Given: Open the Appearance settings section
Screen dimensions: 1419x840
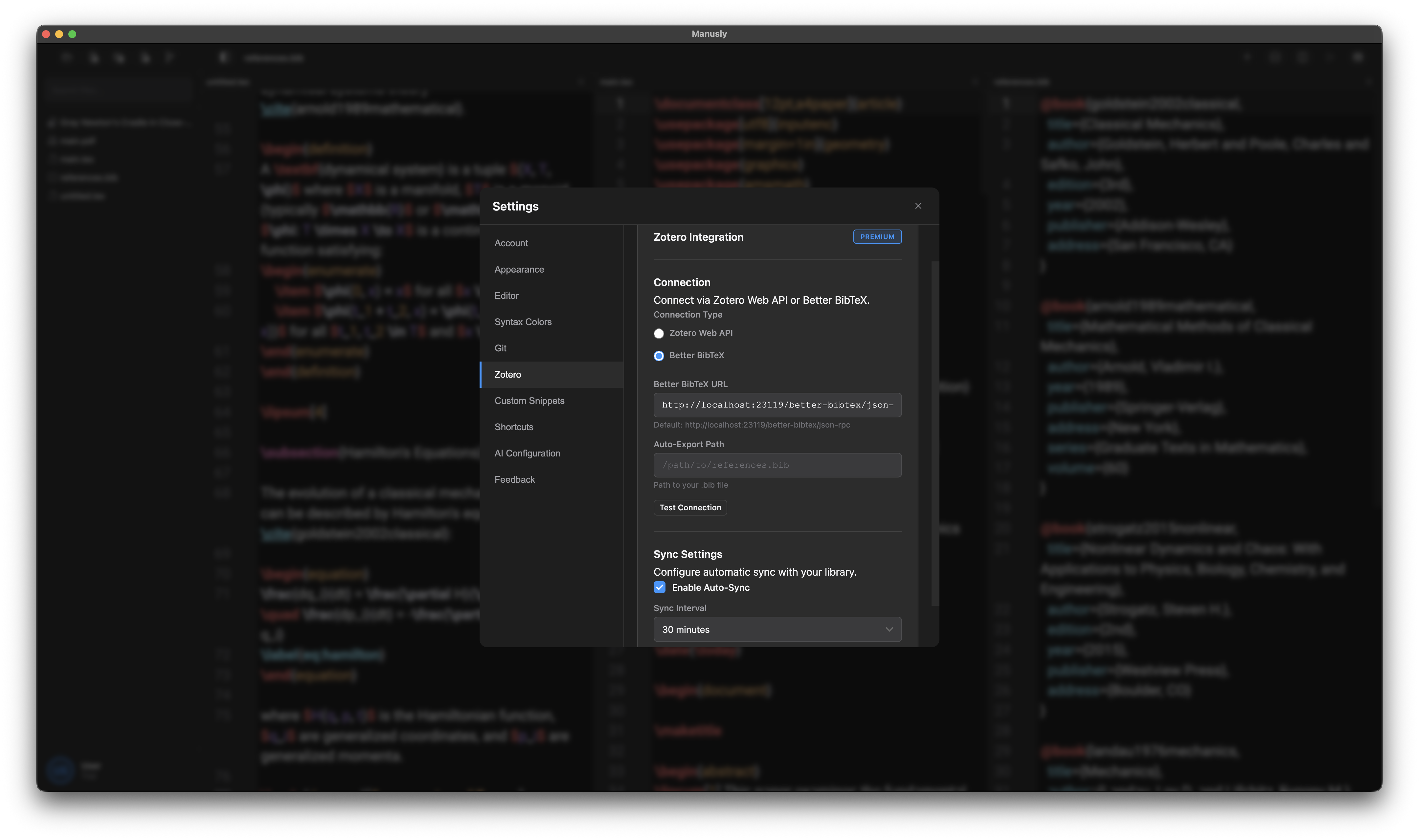Looking at the screenshot, I should tap(518, 269).
